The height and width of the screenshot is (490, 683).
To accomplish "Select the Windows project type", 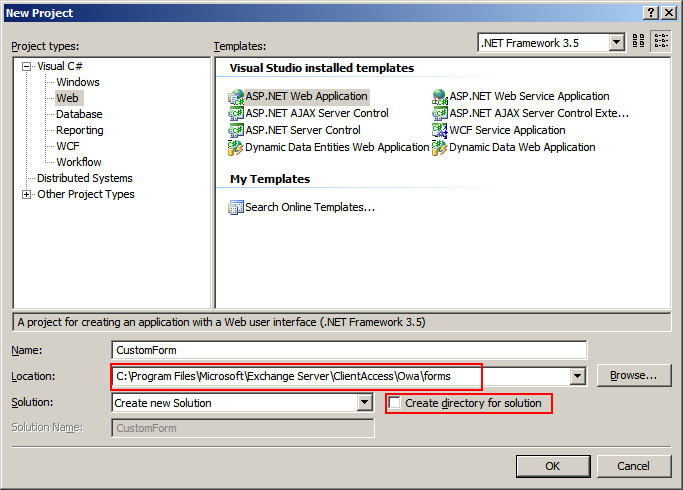I will pos(78,82).
